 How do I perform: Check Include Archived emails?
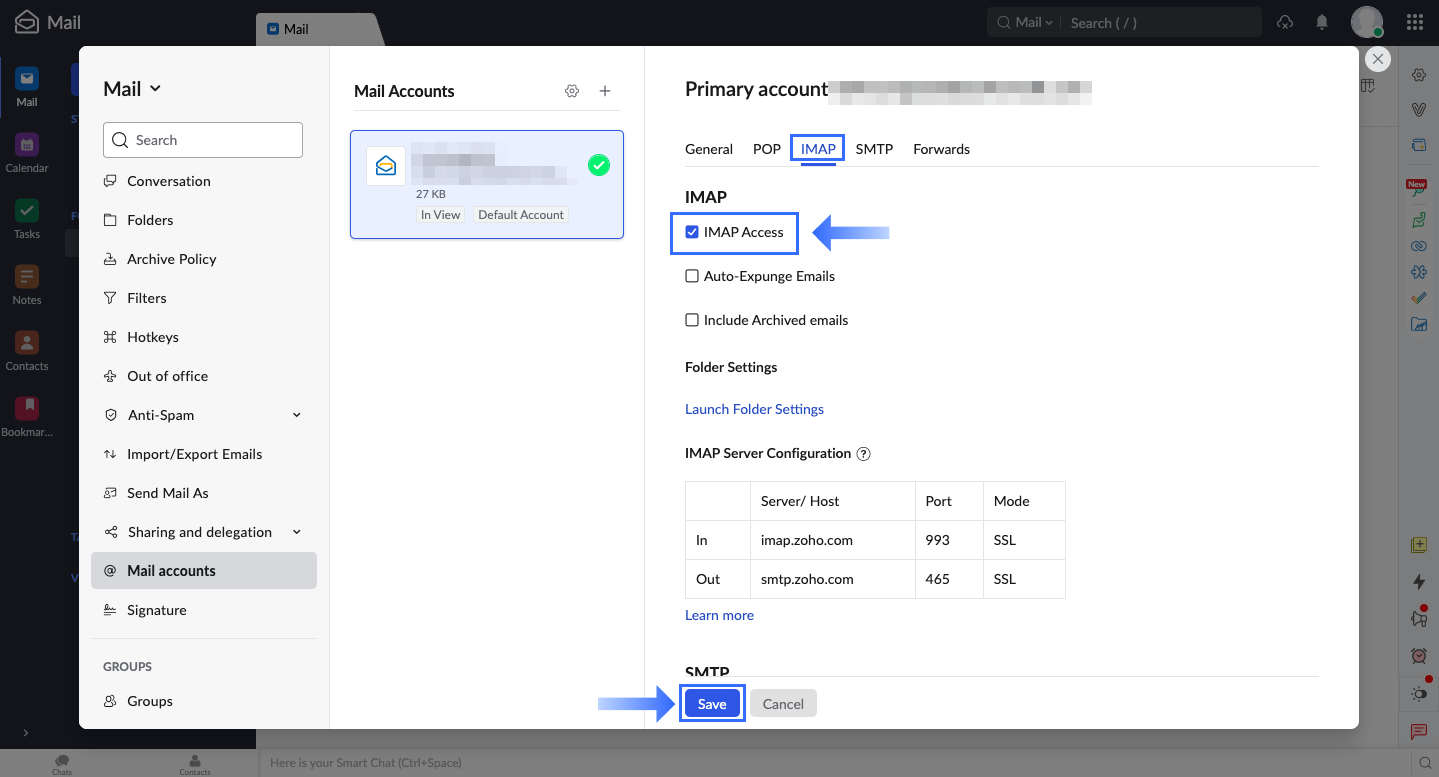click(x=691, y=319)
